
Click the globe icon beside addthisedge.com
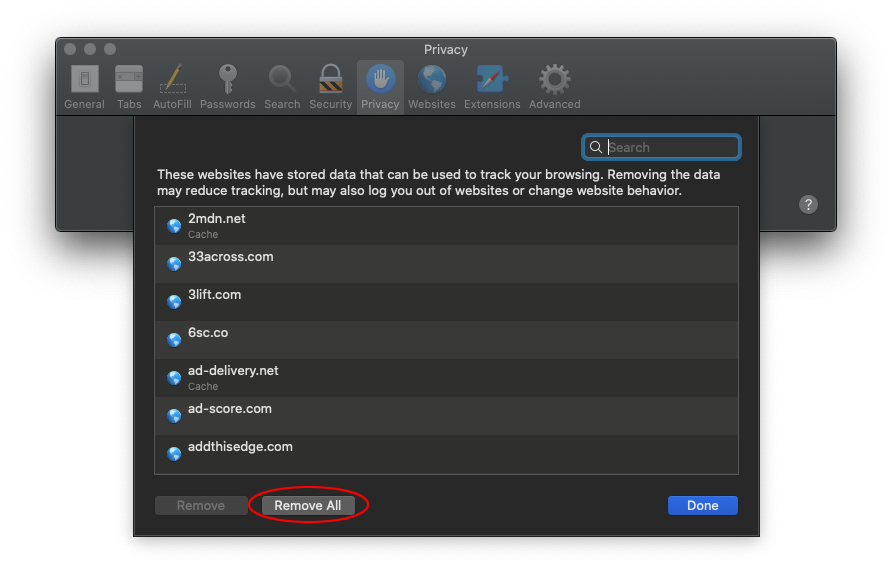coord(174,453)
